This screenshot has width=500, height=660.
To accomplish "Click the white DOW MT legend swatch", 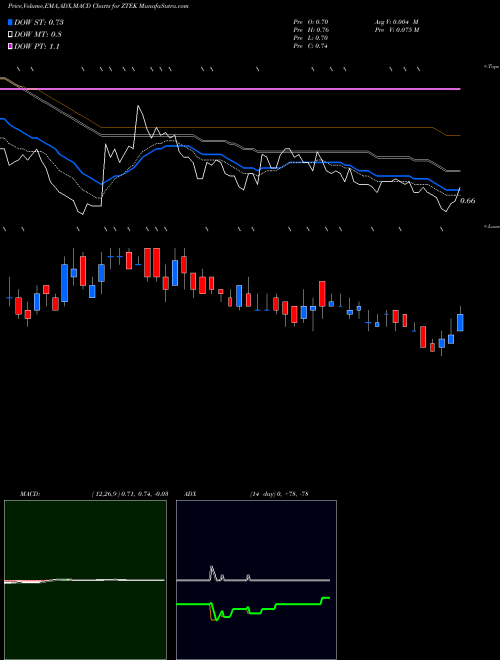I will [10, 35].
